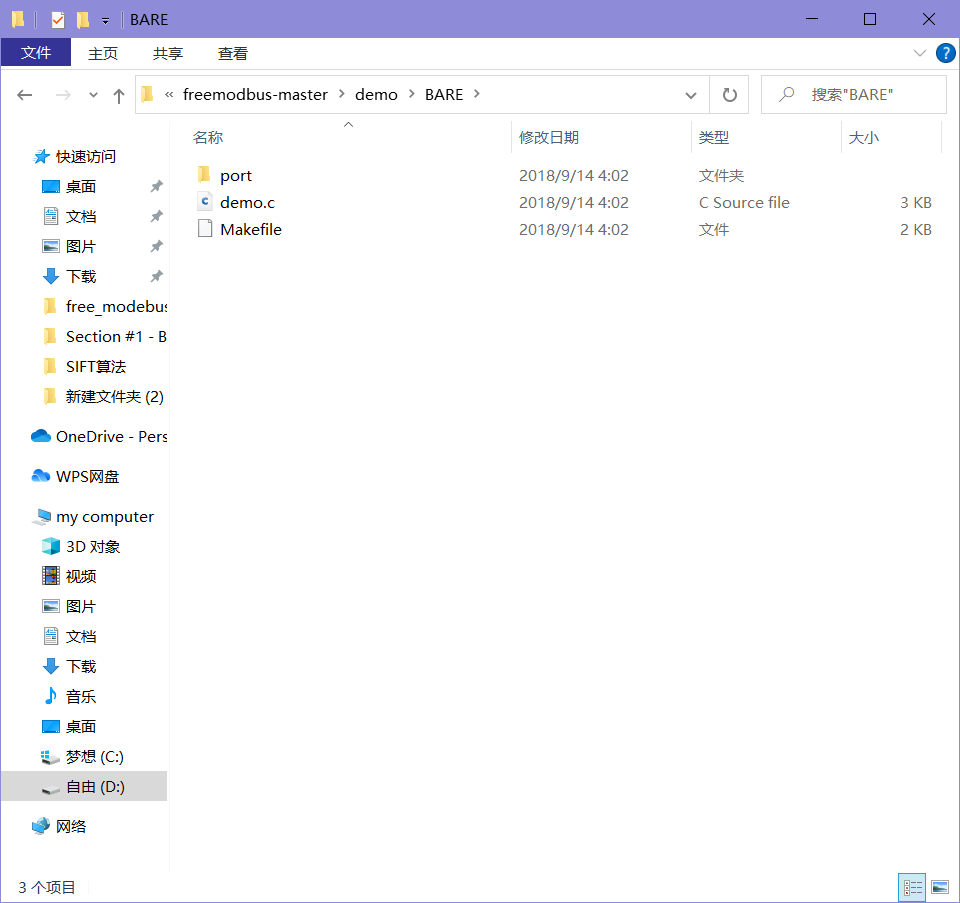Screen dimensions: 960x903
Task: Switch to details view mode
Action: [x=912, y=887]
